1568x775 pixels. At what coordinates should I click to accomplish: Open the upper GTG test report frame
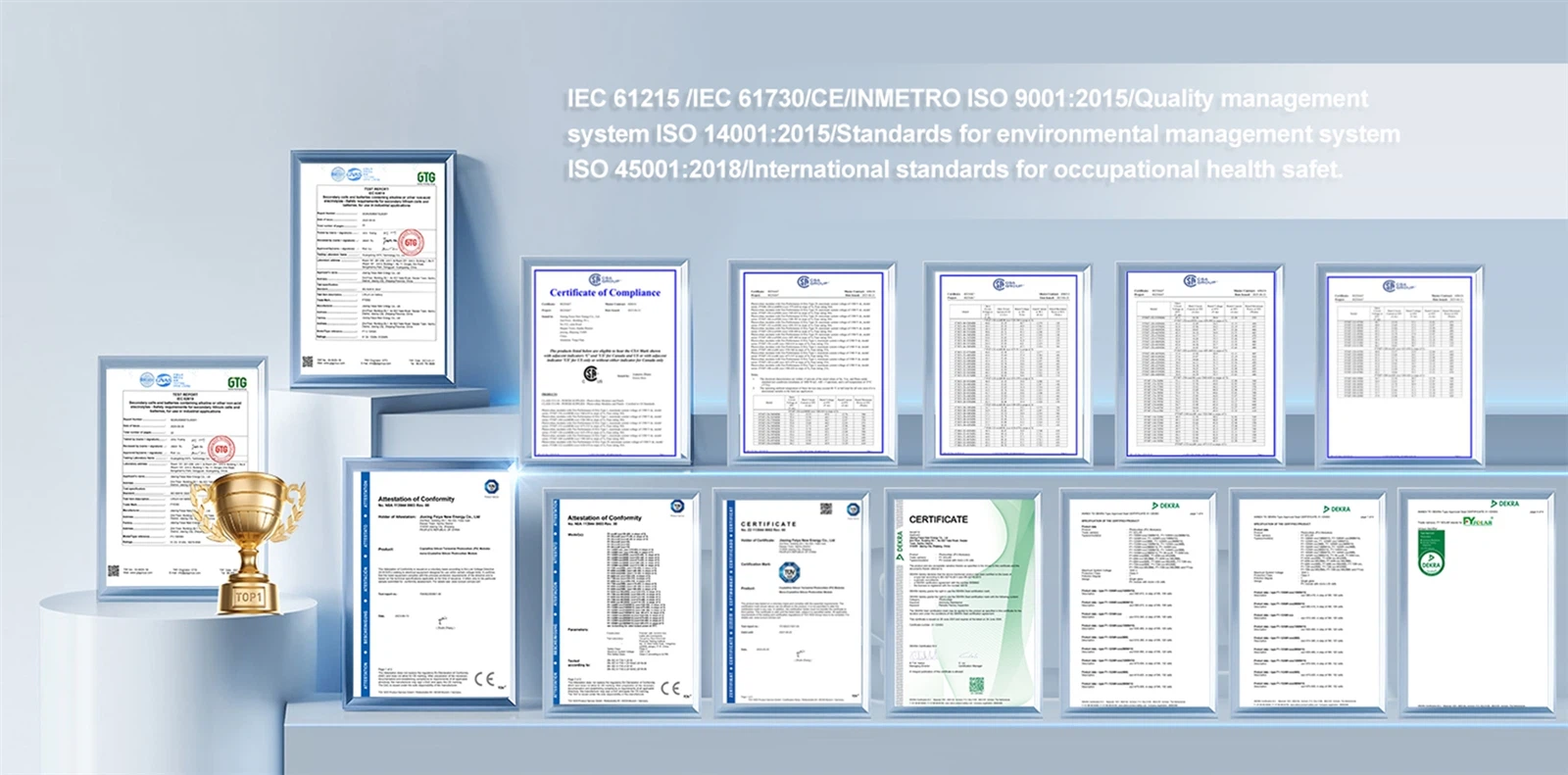tap(377, 265)
